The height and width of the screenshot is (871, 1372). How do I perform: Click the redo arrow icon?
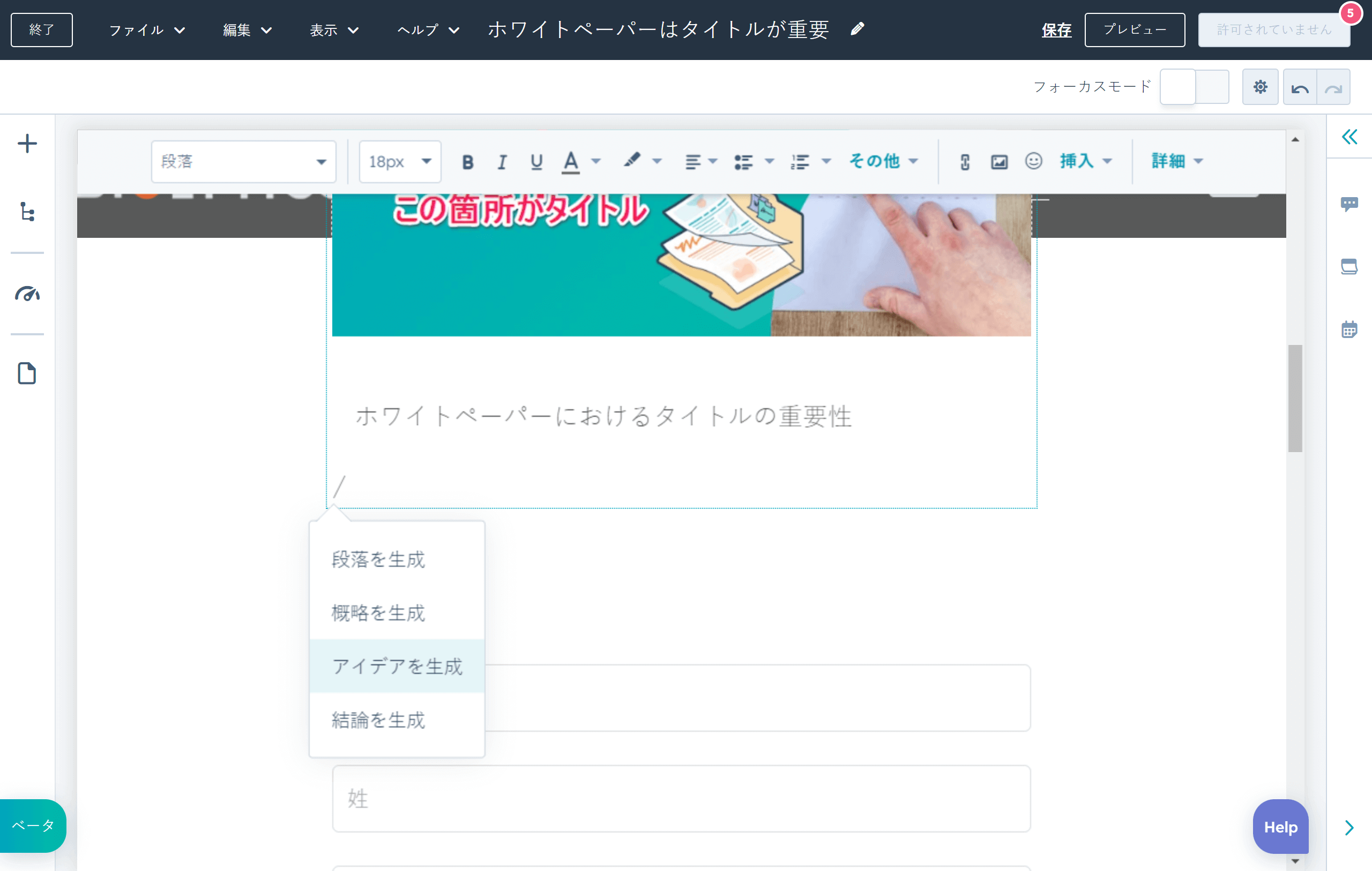[1333, 88]
